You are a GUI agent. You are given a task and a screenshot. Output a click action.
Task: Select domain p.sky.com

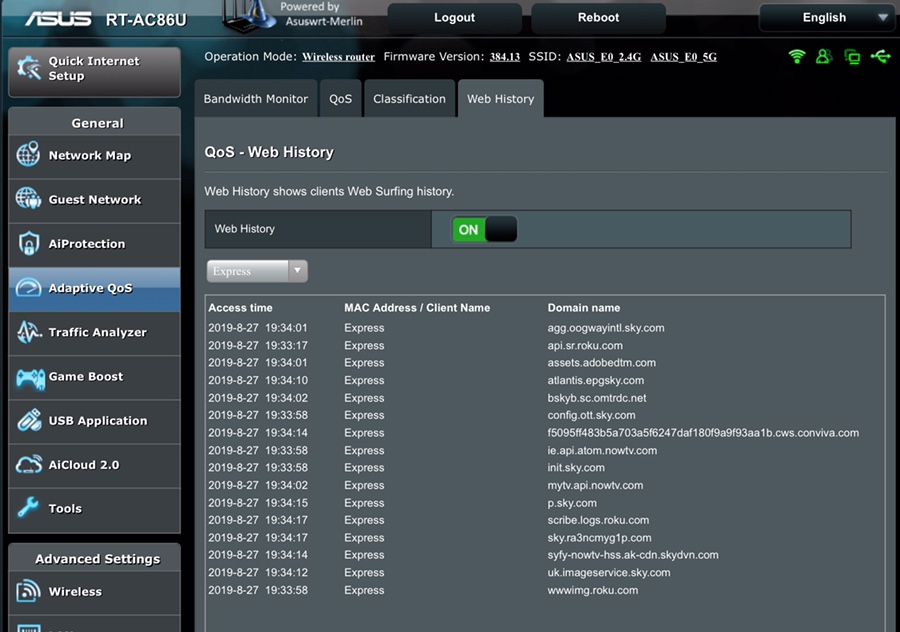pos(572,503)
